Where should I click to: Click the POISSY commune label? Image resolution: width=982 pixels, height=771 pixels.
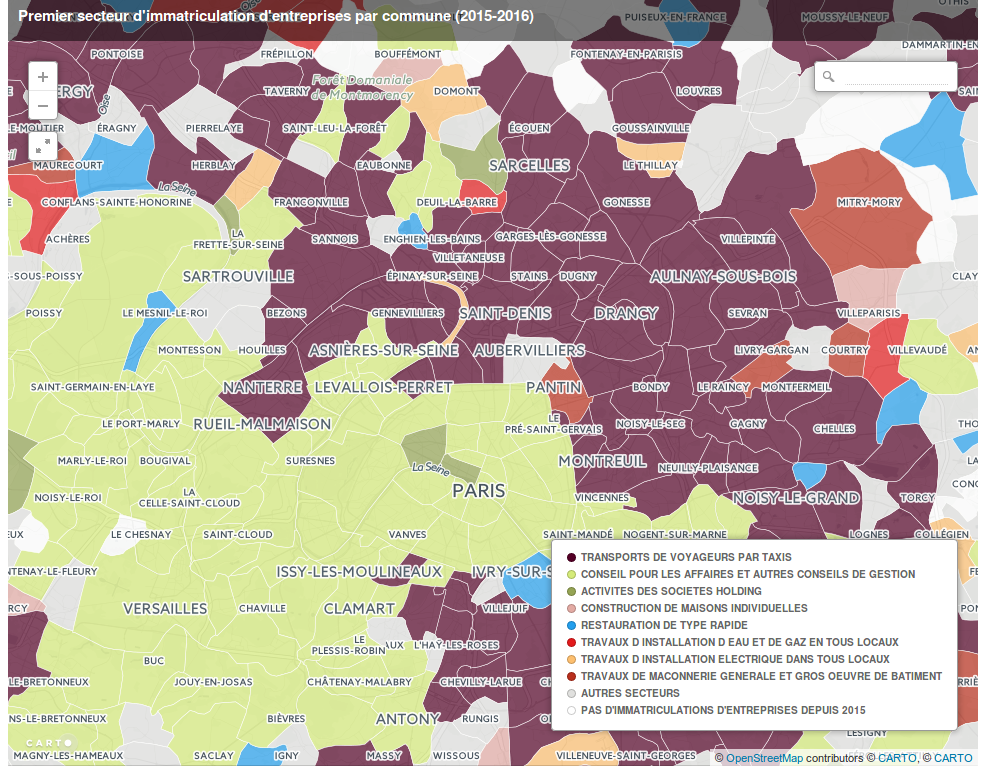click(44, 313)
